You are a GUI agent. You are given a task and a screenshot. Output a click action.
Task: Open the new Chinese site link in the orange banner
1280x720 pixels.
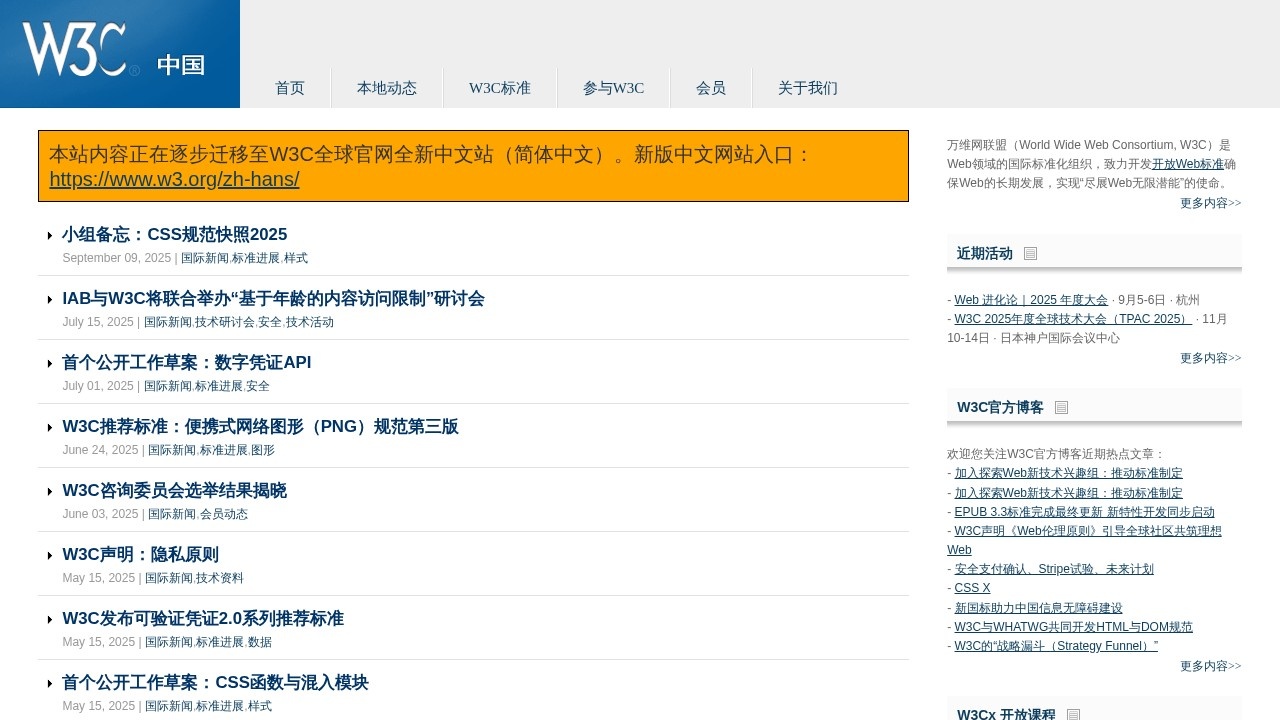coord(174,179)
